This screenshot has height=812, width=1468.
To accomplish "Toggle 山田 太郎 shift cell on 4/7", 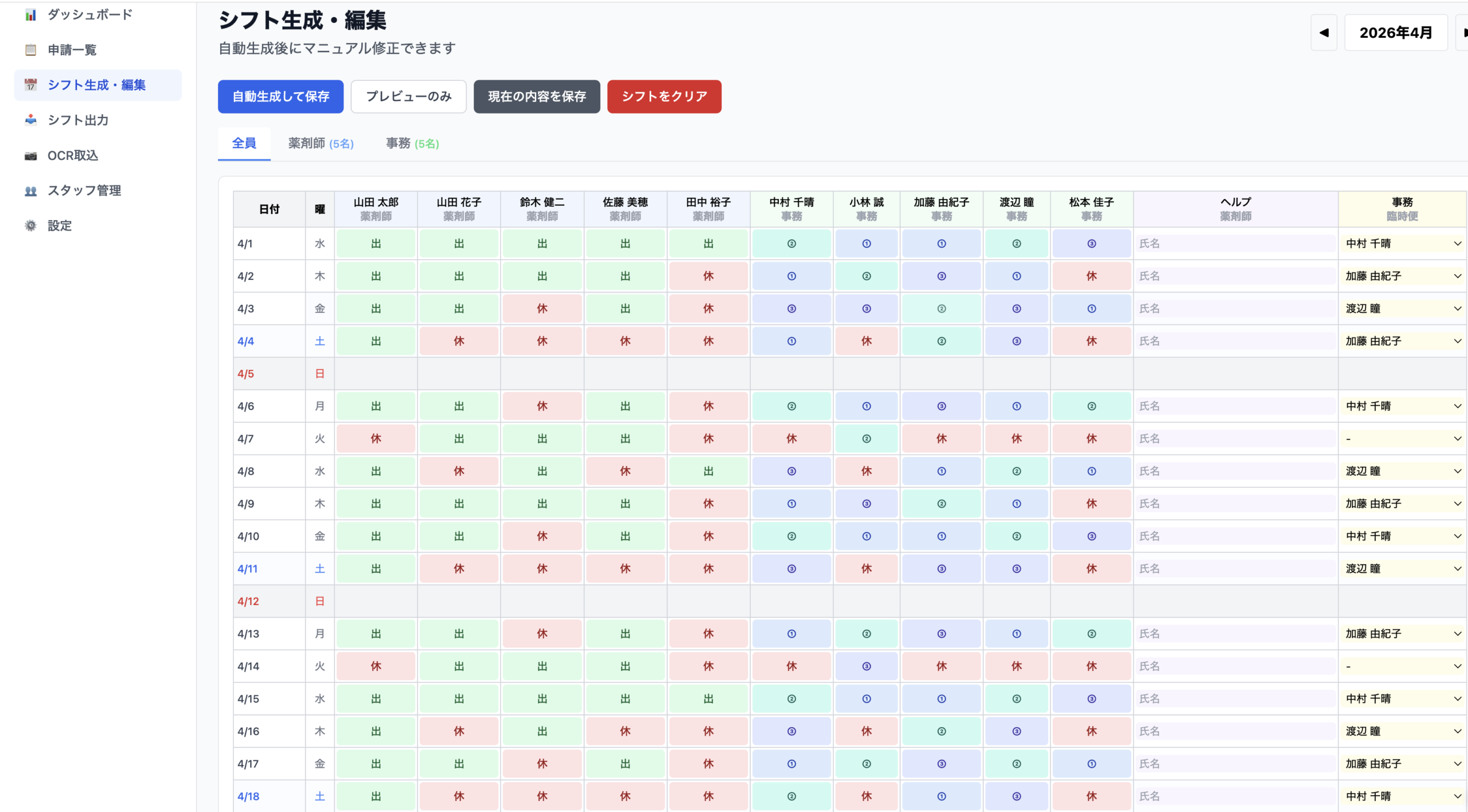I will pyautogui.click(x=376, y=439).
